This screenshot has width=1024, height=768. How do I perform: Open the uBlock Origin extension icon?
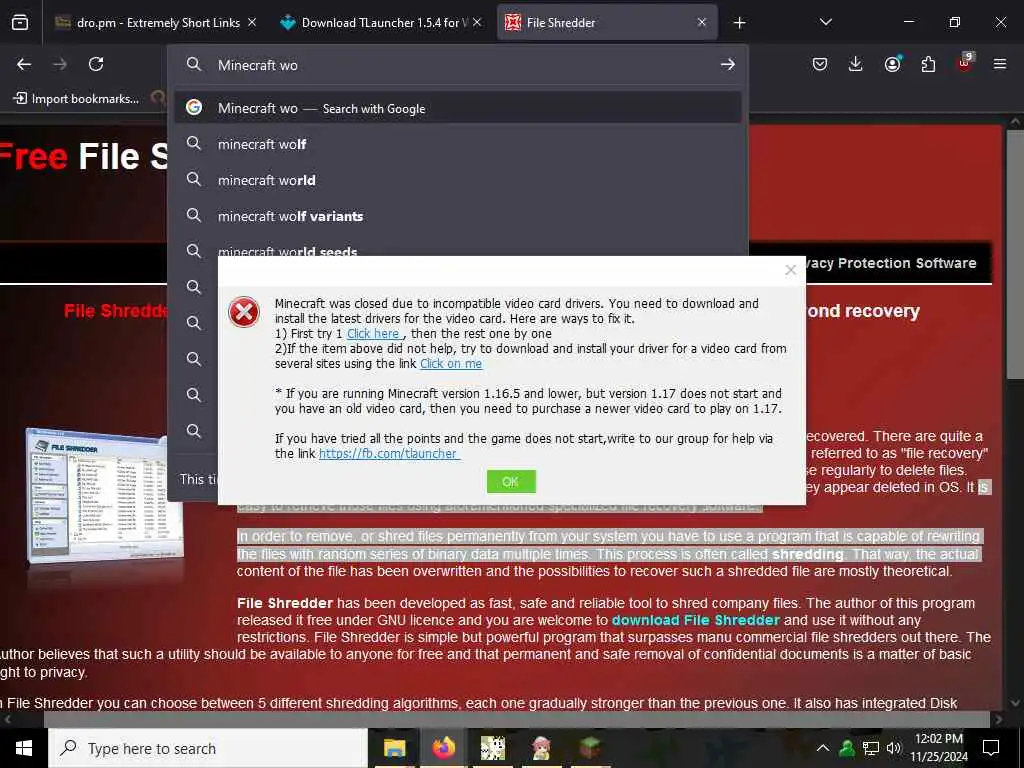[x=965, y=63]
